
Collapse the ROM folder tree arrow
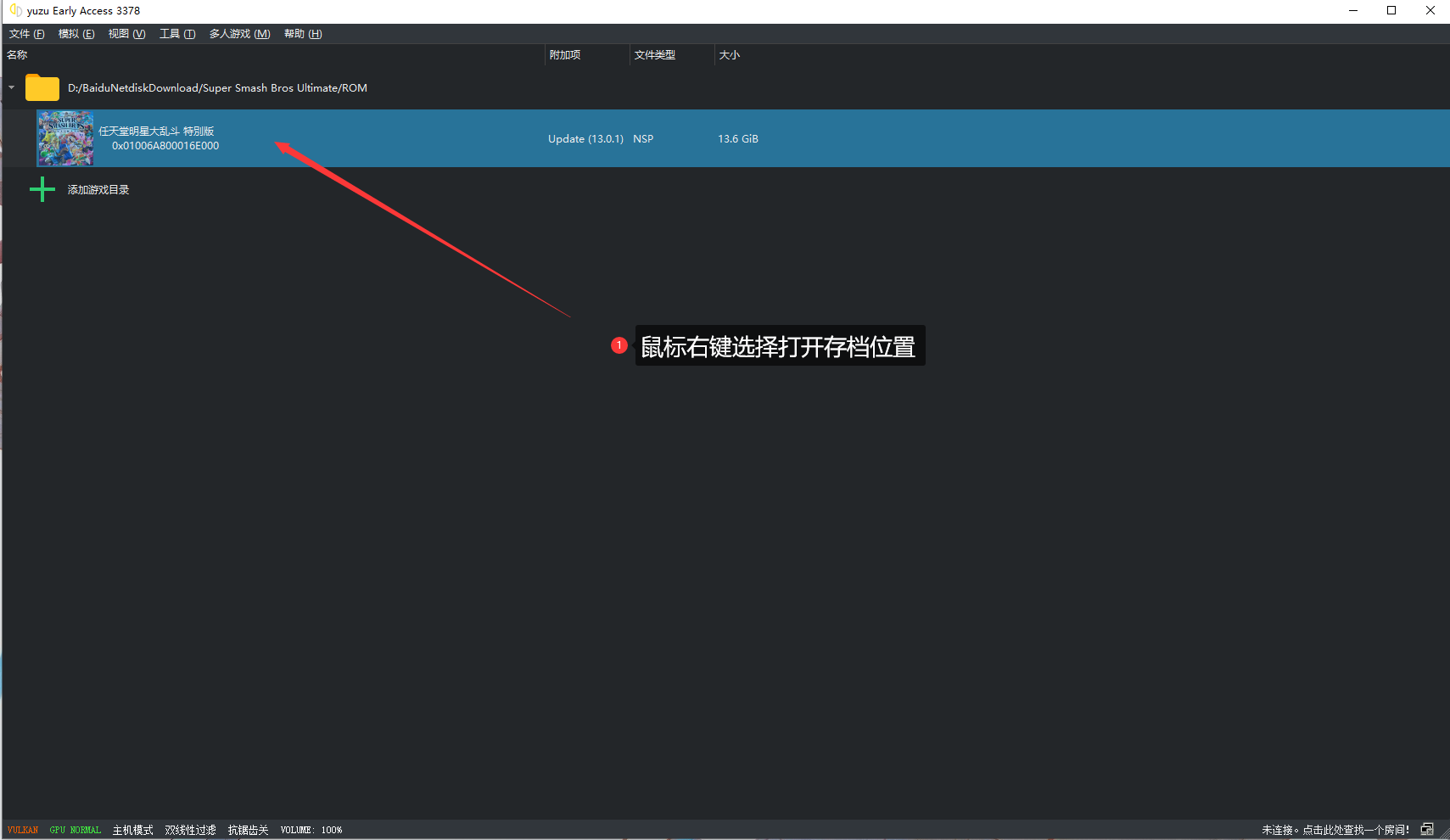12,87
